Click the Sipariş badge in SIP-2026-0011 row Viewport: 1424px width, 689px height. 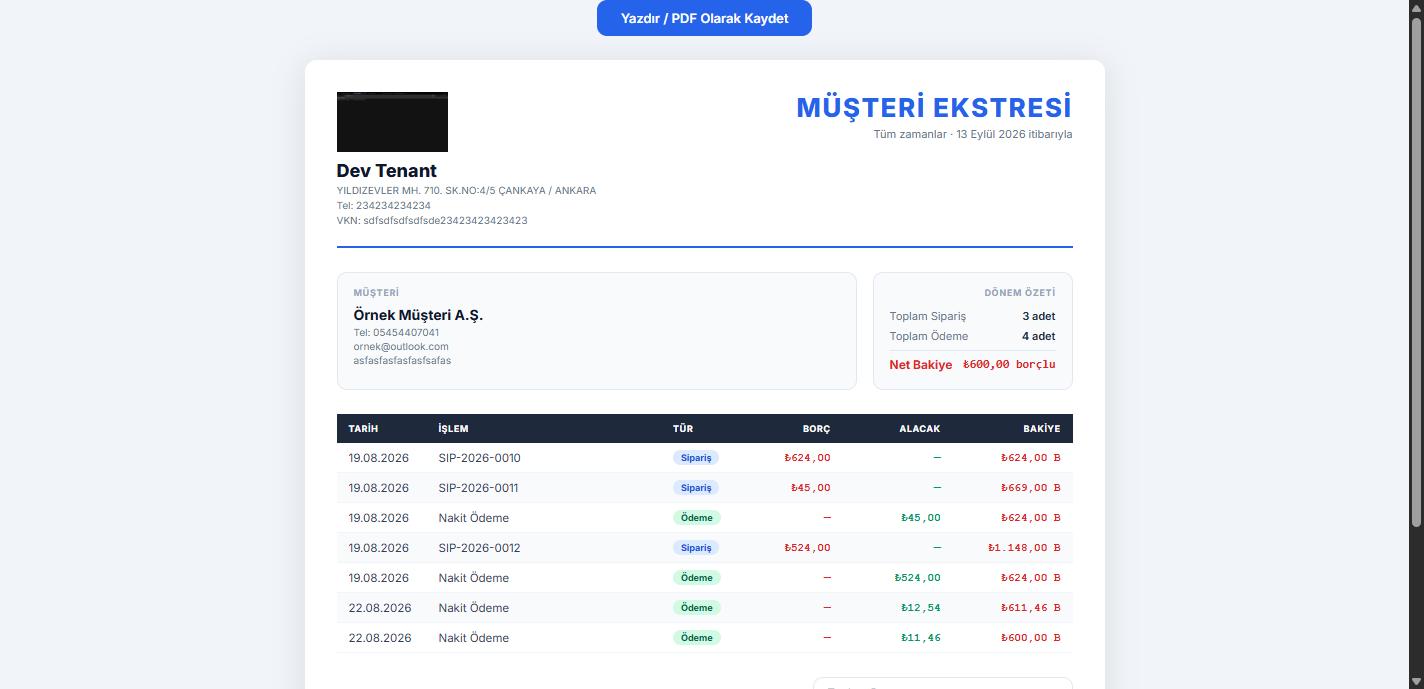696,488
